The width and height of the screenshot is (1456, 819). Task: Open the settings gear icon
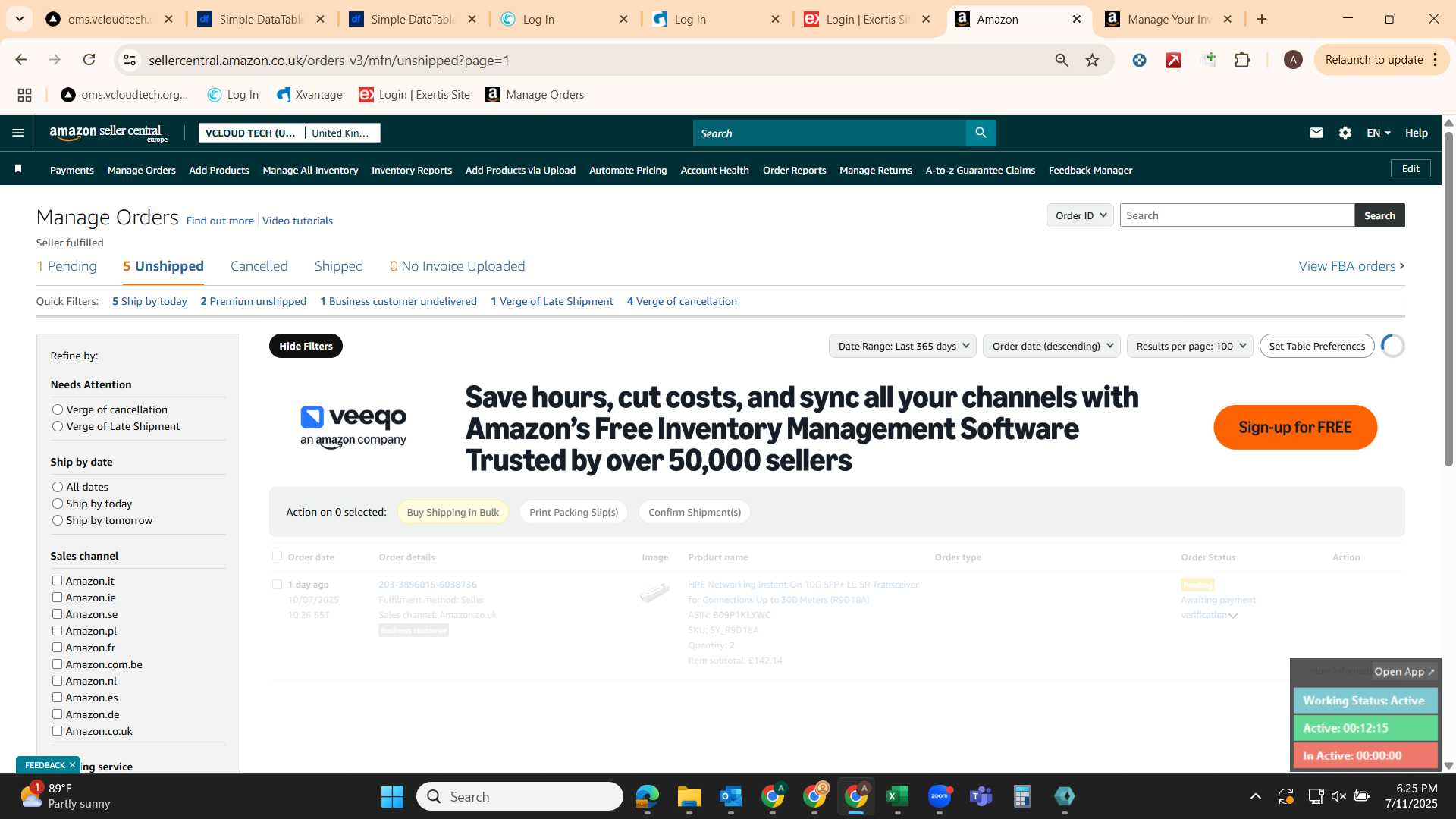coord(1345,133)
